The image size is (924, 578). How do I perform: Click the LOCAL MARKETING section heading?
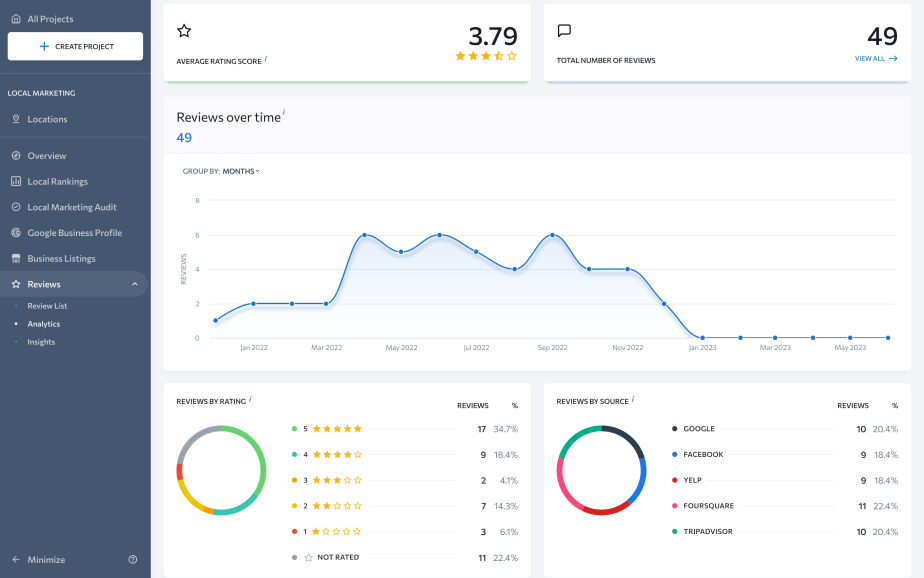pos(41,93)
